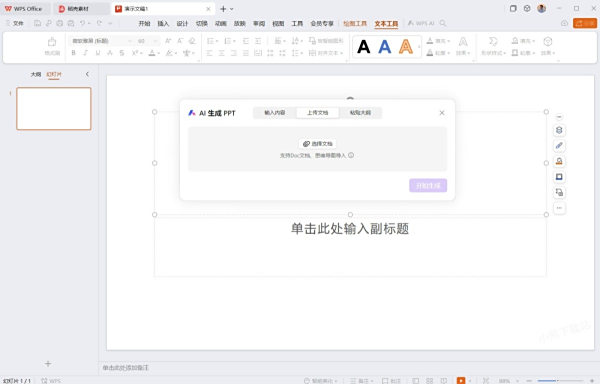The image size is (600, 384).
Task: Click the Select Document button
Action: (x=317, y=144)
